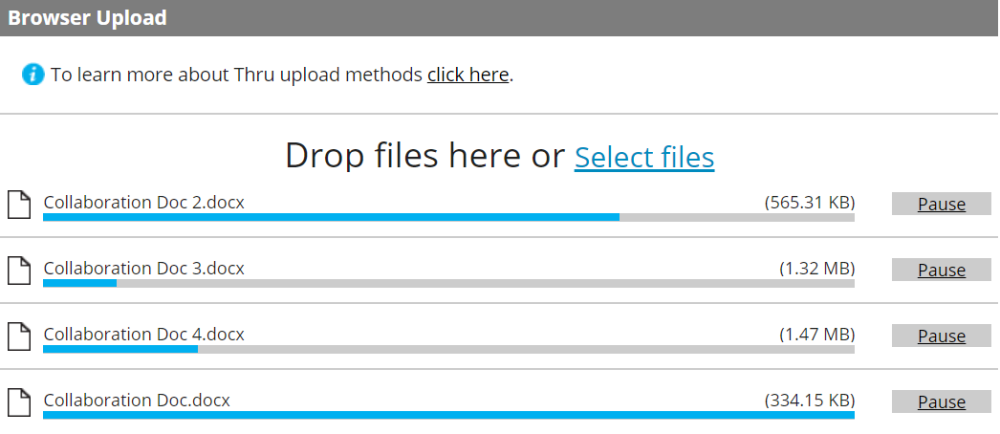Select the Collaboration Doc 3.docx file name
This screenshot has width=1000, height=434.
[143, 268]
